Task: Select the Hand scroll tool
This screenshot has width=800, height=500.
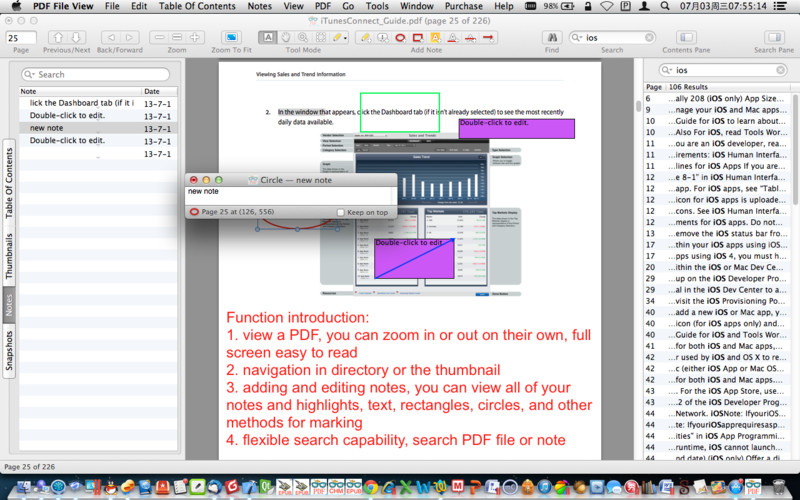Action: 286,37
